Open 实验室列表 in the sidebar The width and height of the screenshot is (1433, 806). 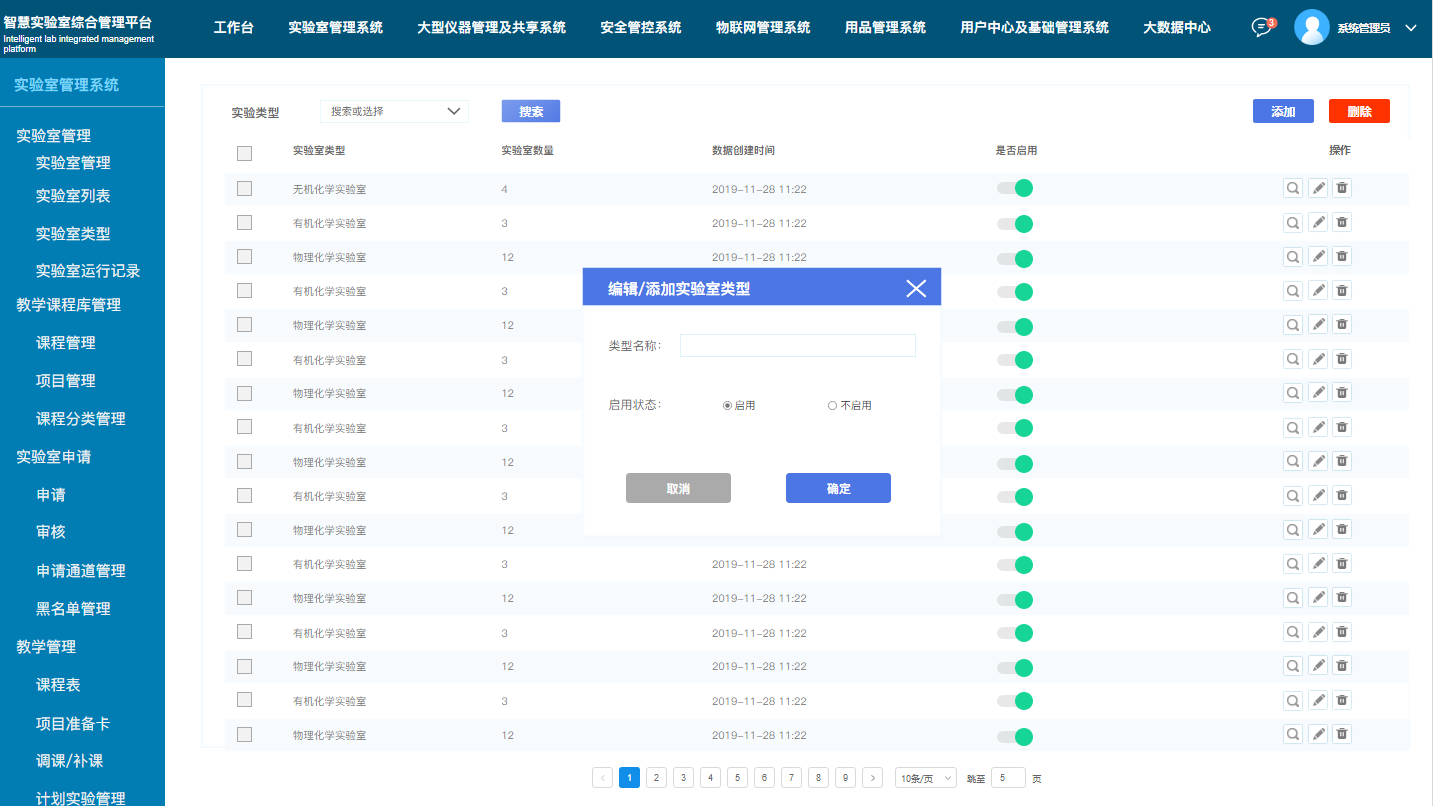[x=73, y=196]
